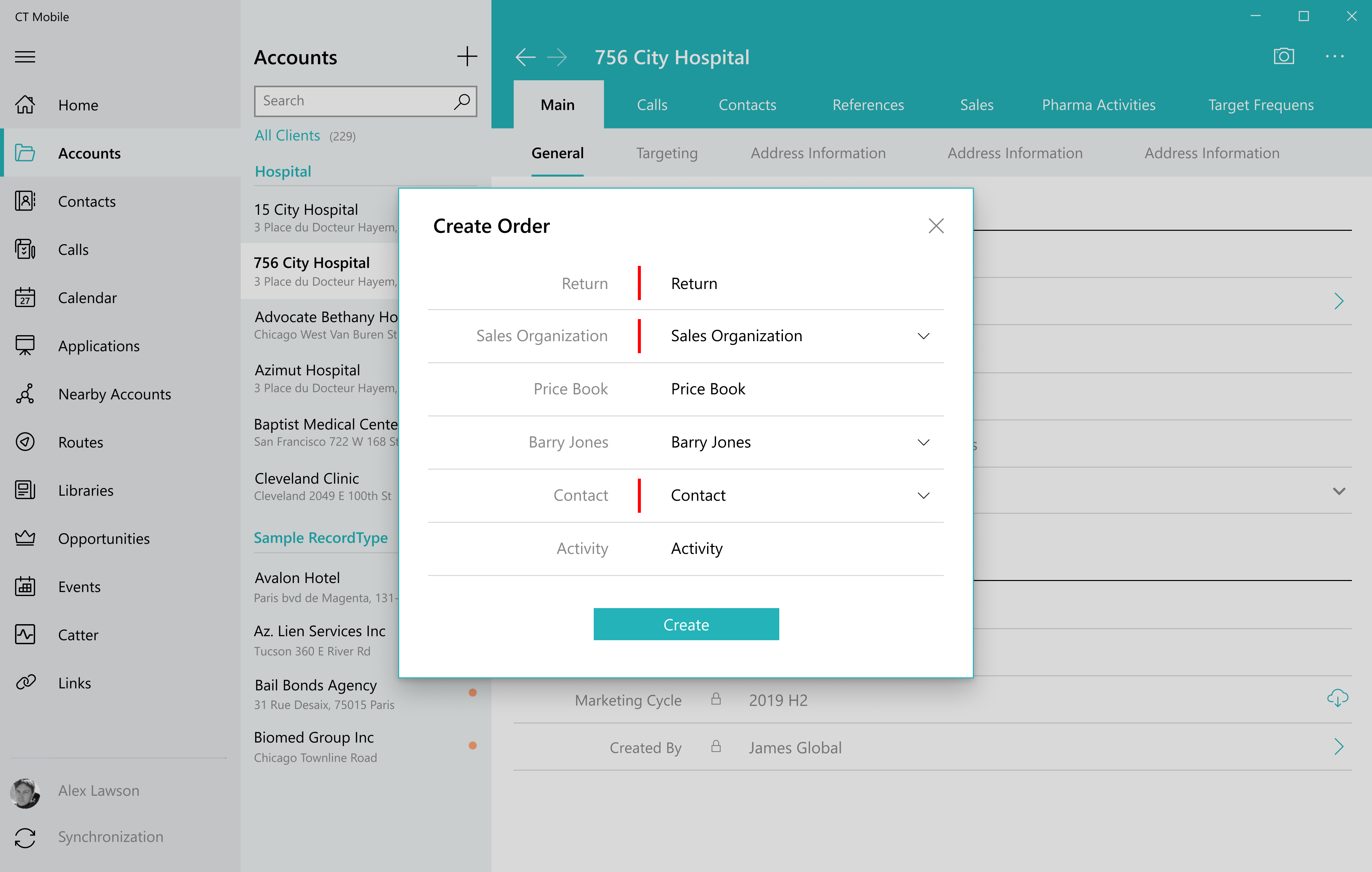Expand the Barry Jones dropdown
The height and width of the screenshot is (872, 1372).
(x=923, y=442)
